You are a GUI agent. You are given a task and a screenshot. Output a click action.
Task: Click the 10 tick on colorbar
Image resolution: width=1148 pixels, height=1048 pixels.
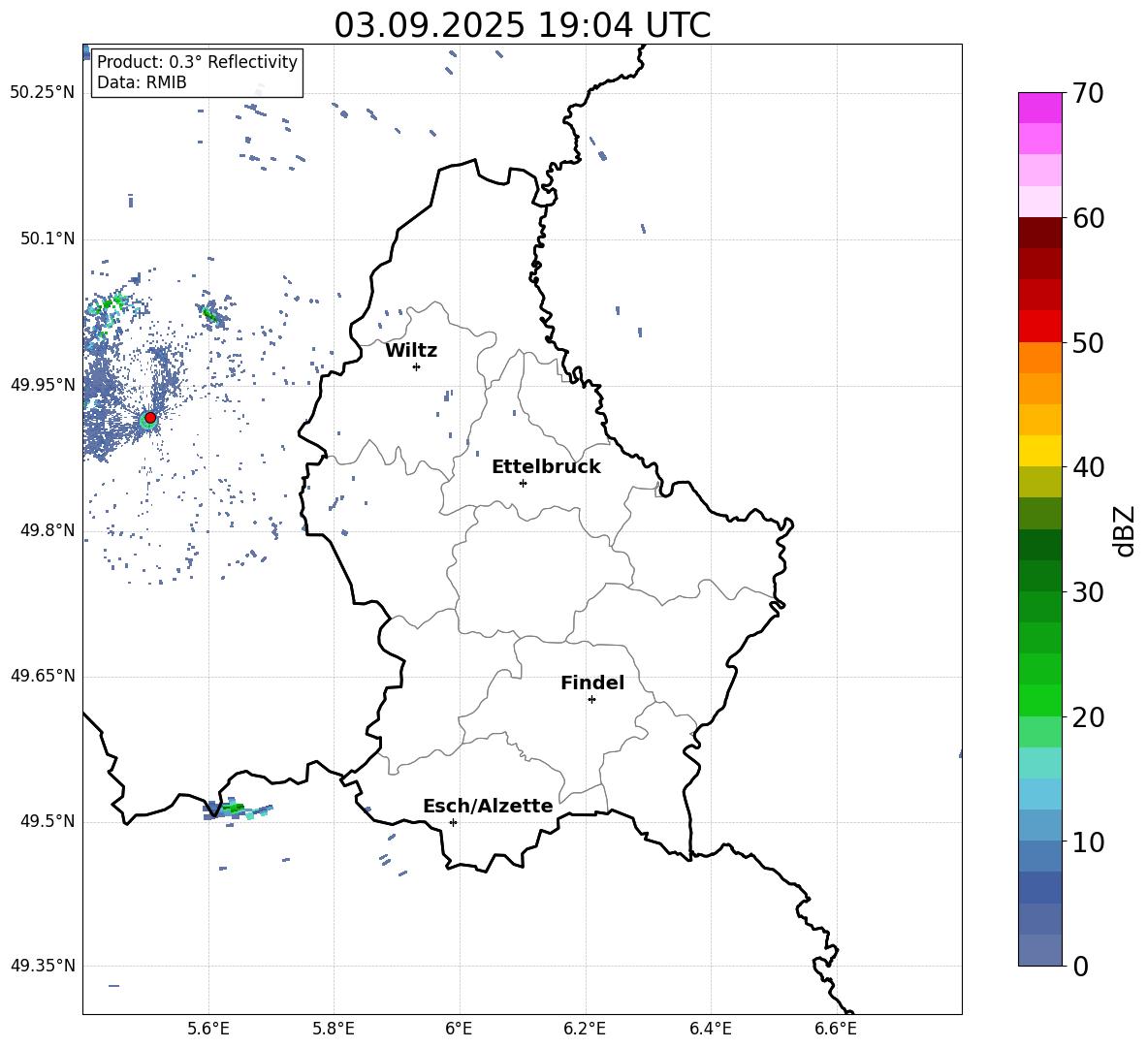tap(1088, 842)
